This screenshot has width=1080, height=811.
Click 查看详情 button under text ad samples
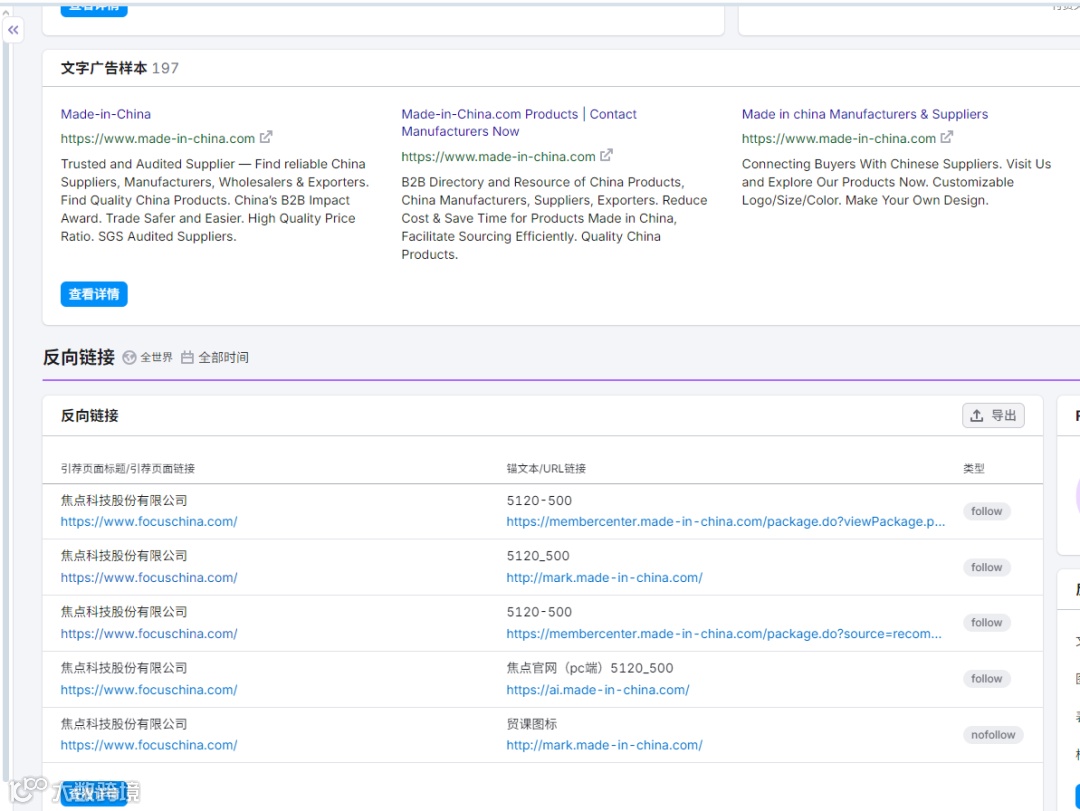coord(94,294)
